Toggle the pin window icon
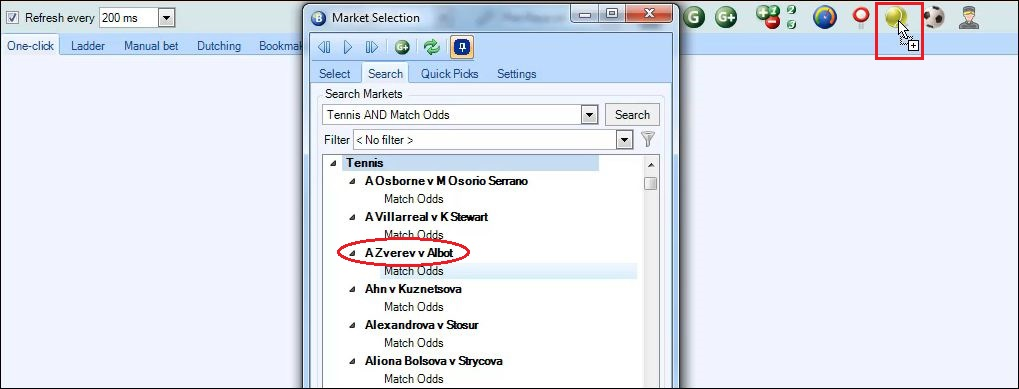The width and height of the screenshot is (1019, 389). click(x=462, y=47)
